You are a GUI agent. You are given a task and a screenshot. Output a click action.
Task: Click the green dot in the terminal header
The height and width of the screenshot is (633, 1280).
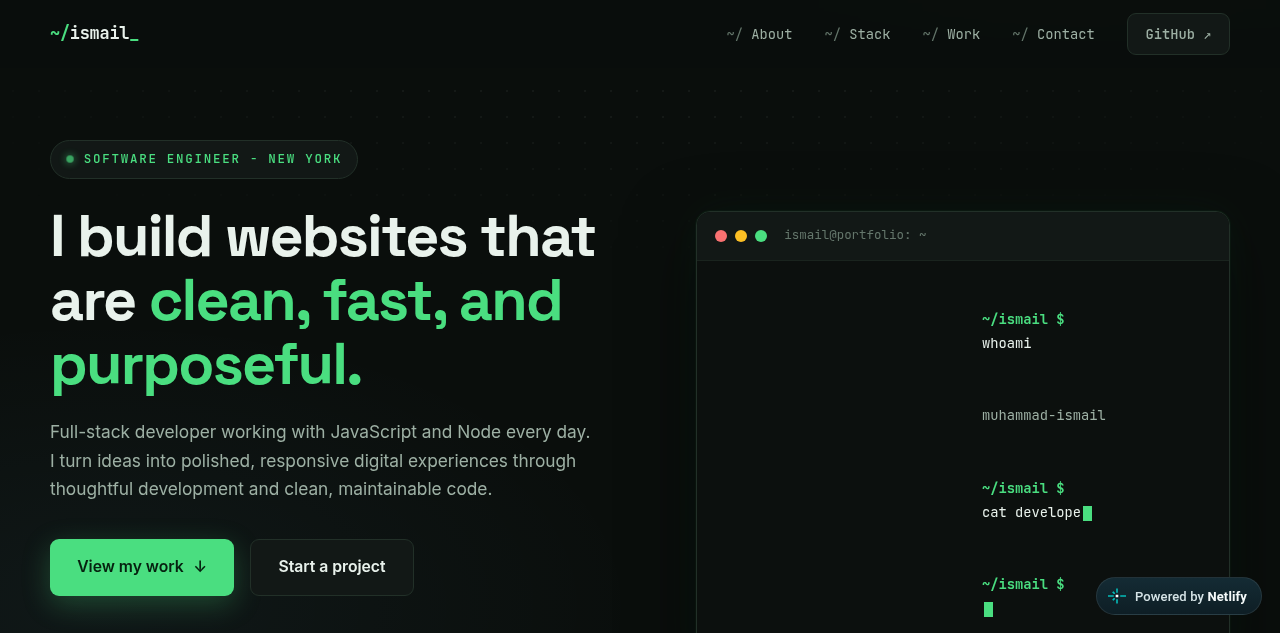[761, 236]
